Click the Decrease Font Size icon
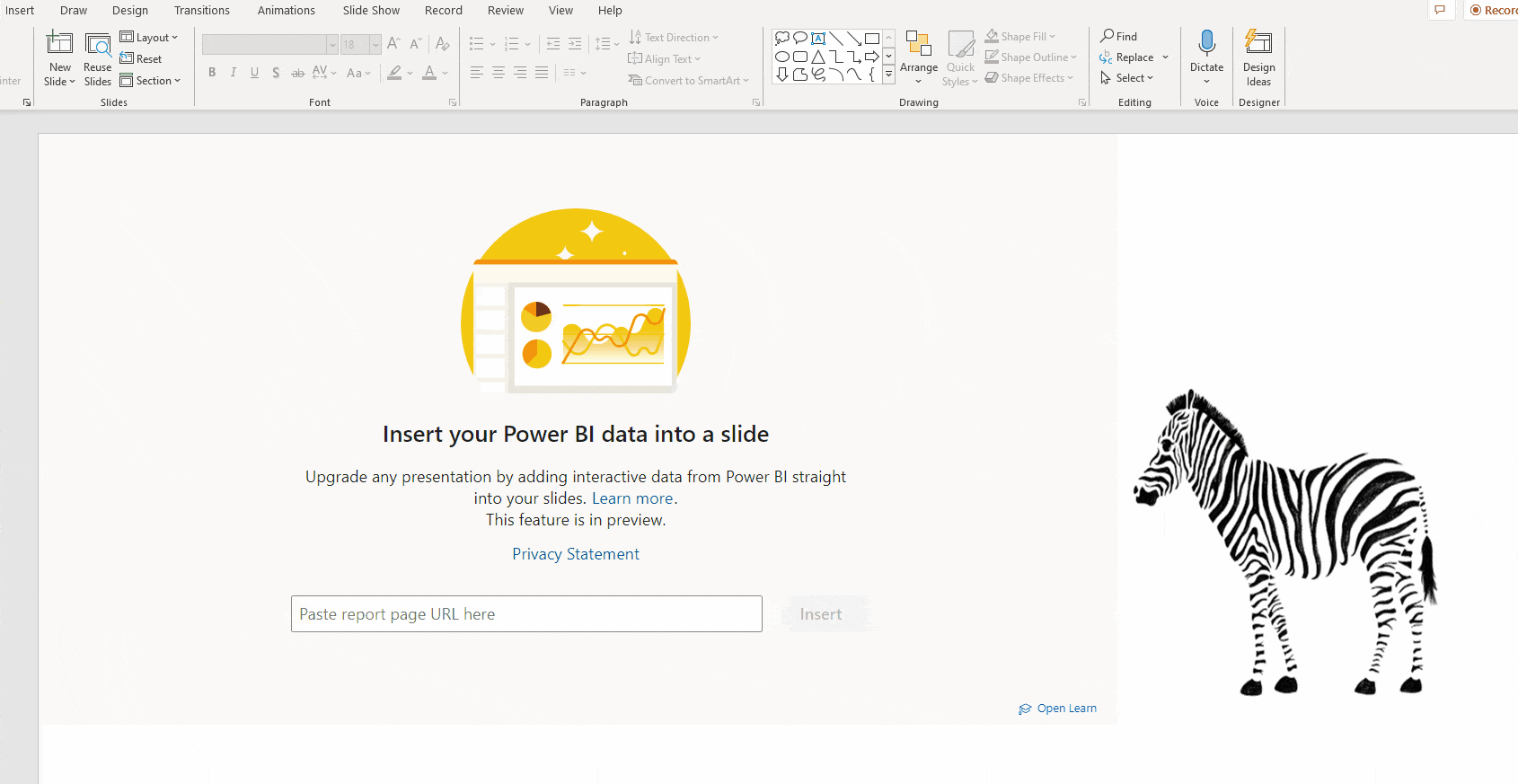The image size is (1518, 784). point(415,43)
